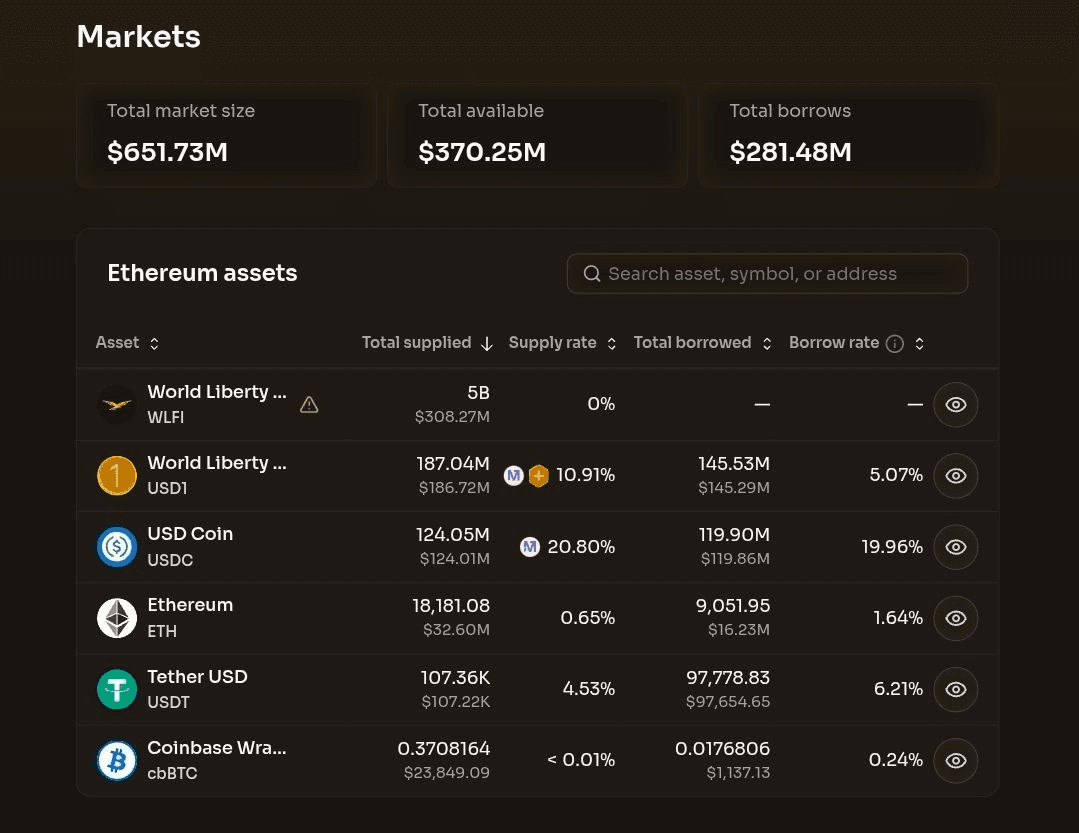Toggle the eye button on cbBTC row
The height and width of the screenshot is (833, 1079).
coord(955,760)
